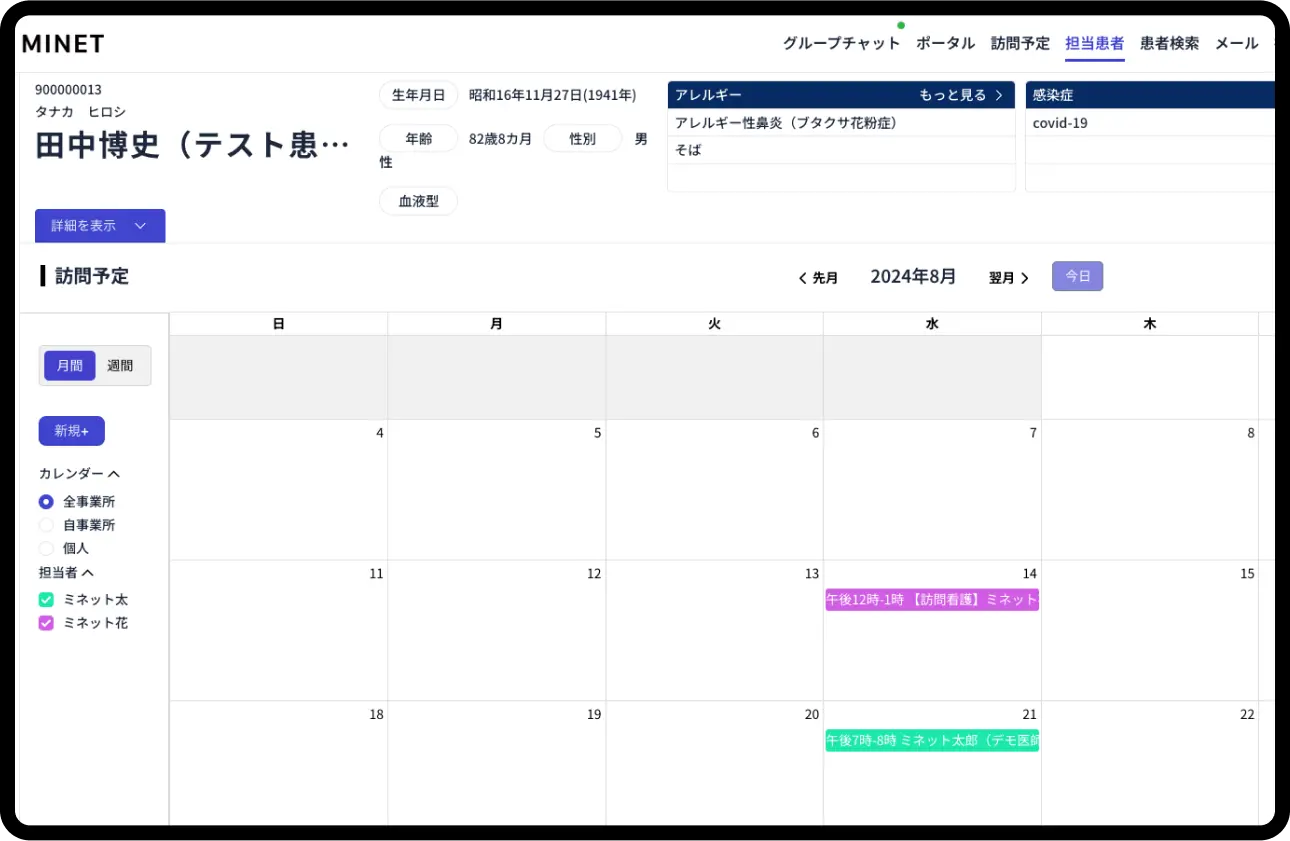This screenshot has width=1290, height=841.
Task: Click the 82歳8カ月 age value
Action: [x=500, y=139]
